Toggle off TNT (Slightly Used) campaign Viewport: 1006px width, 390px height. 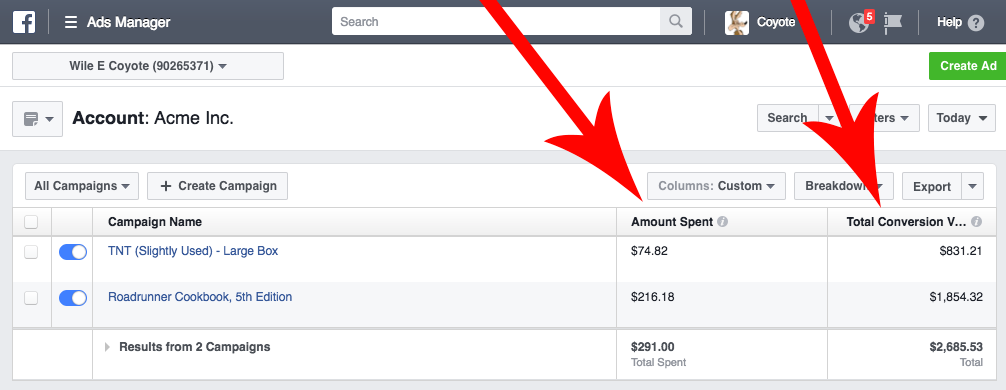click(73, 252)
